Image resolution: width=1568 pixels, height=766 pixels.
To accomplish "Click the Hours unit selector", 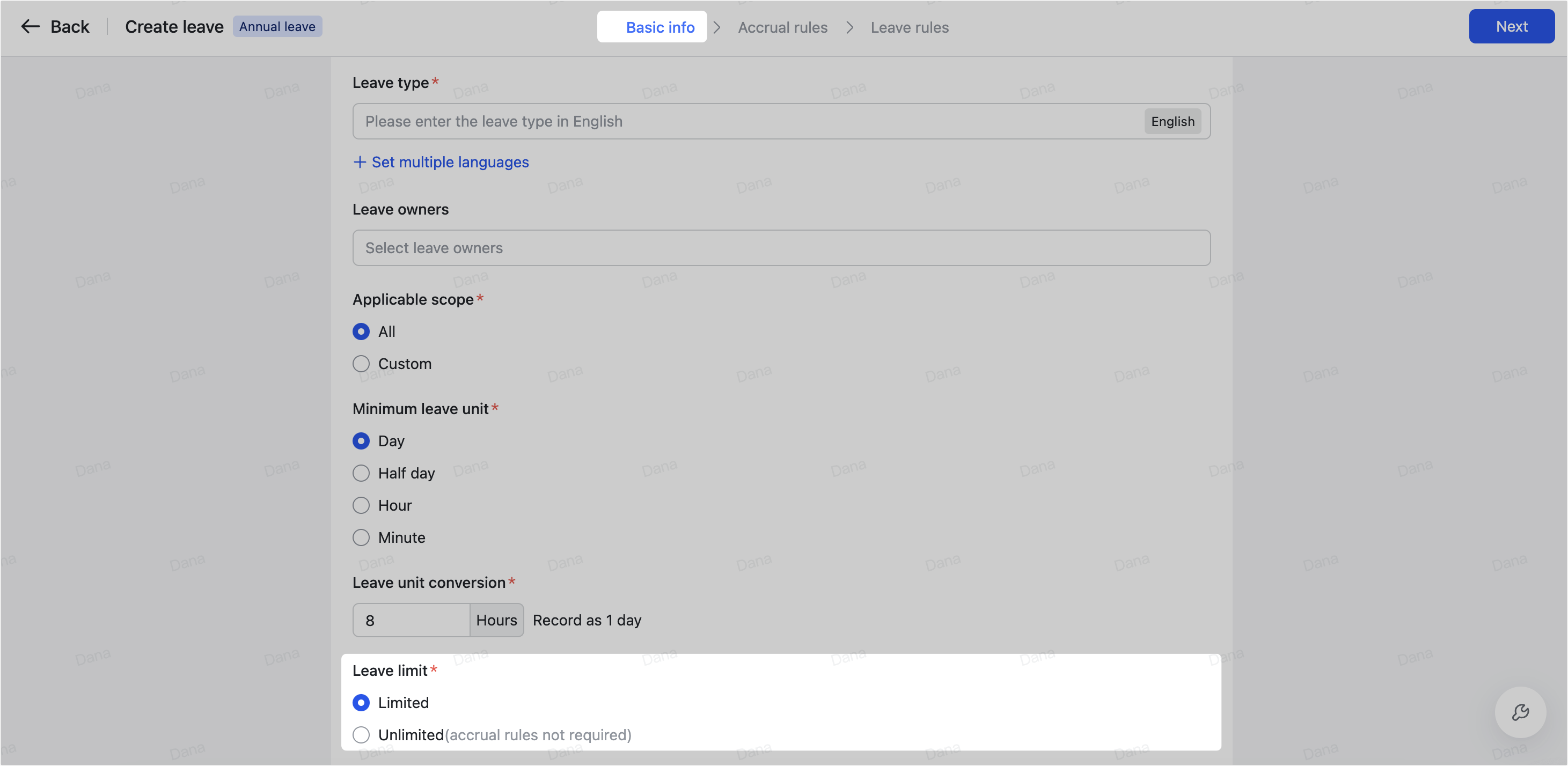I will click(x=496, y=620).
